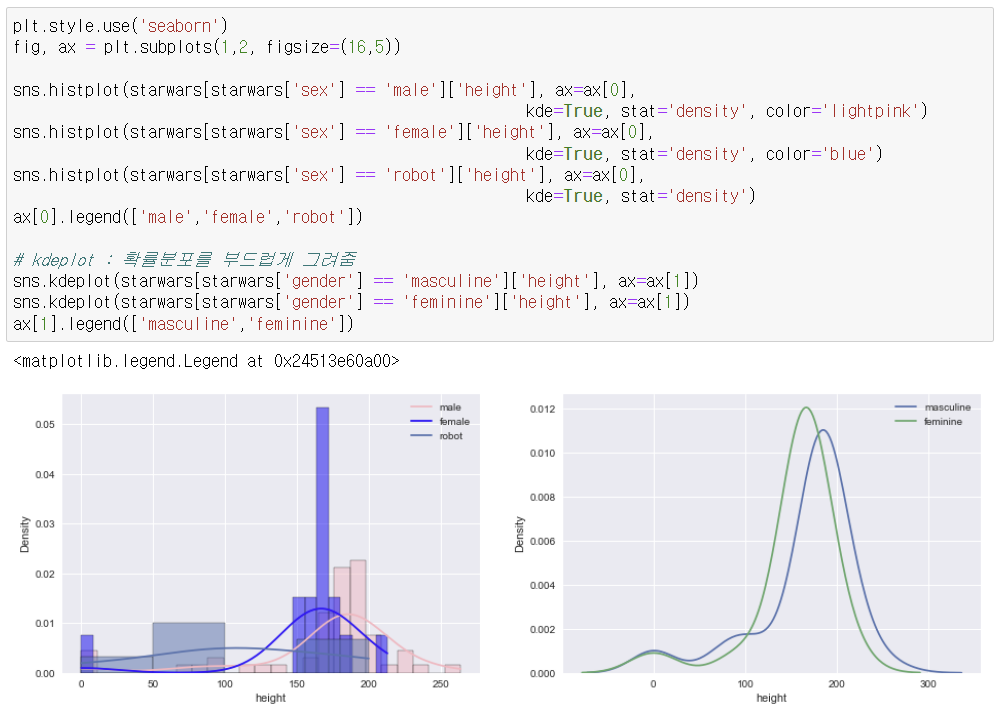
Task: Click the 0.012 tick on the KDE plot axis
Action: pos(542,409)
